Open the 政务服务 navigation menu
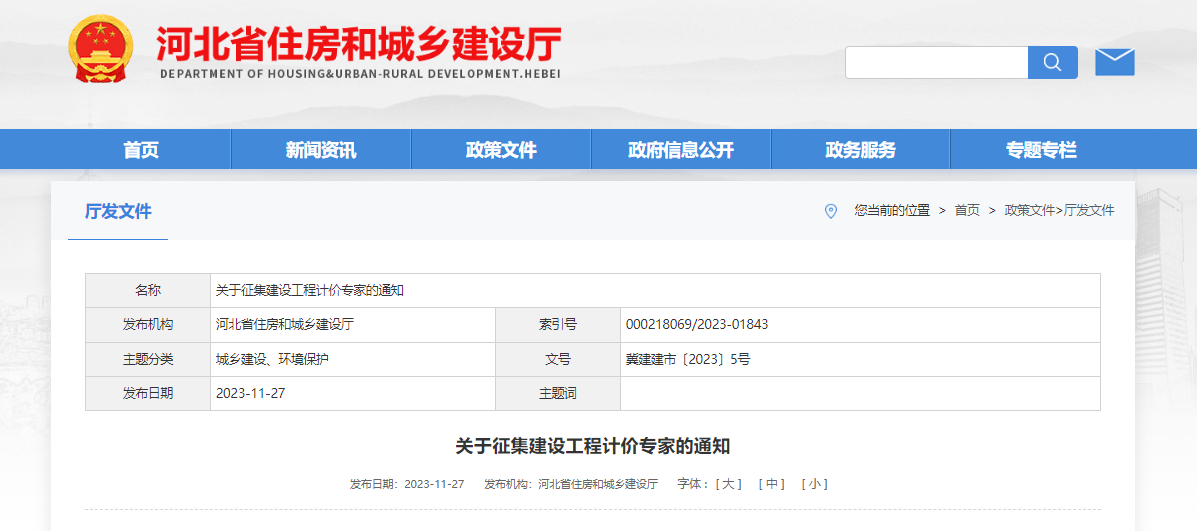The image size is (1197, 531). click(x=860, y=150)
